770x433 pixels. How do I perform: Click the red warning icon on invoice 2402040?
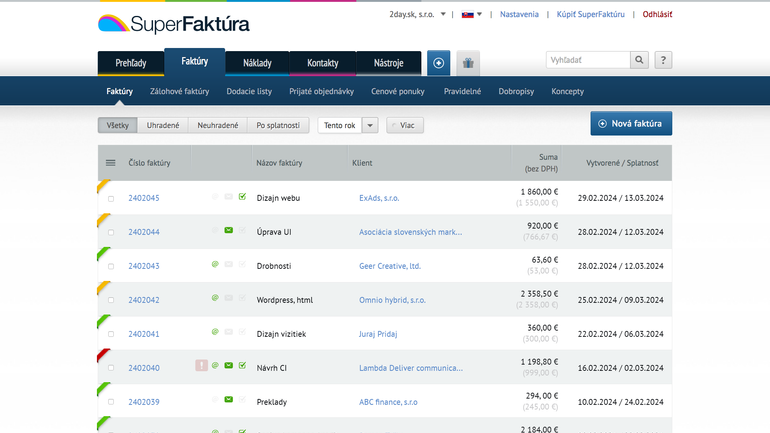point(201,366)
